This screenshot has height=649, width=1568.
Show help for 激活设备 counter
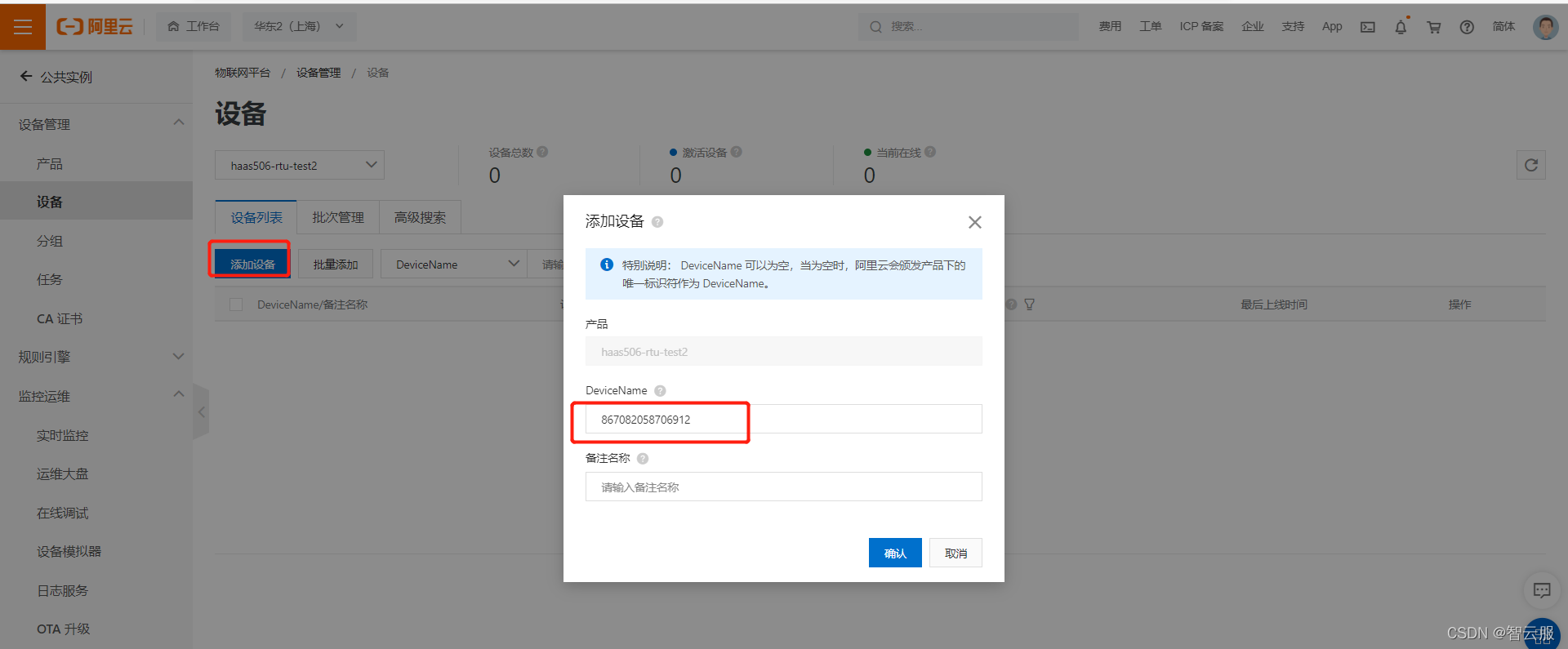tap(737, 152)
